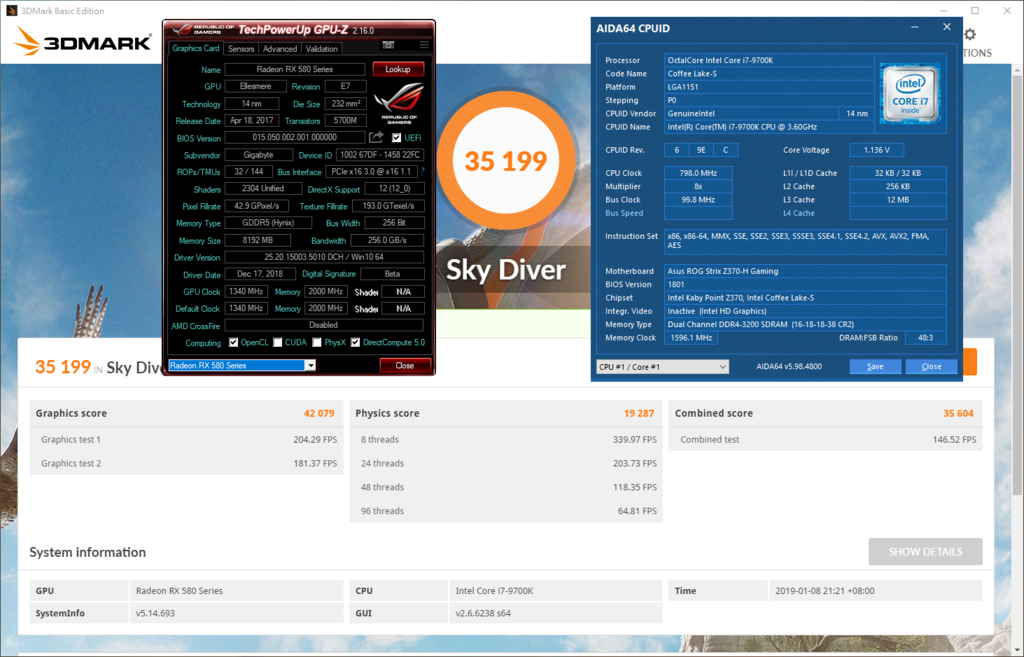Click the Physics score value 19 287
The image size is (1024, 657).
639,413
